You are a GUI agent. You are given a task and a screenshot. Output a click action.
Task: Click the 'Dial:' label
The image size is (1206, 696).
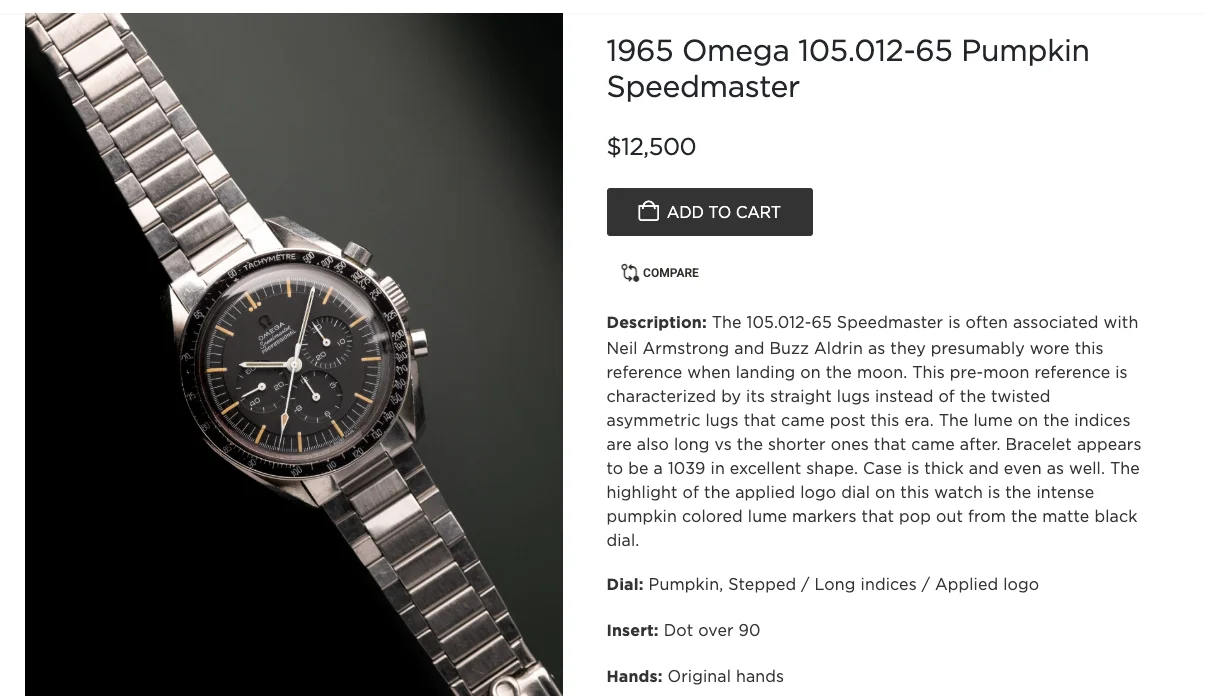tap(624, 584)
